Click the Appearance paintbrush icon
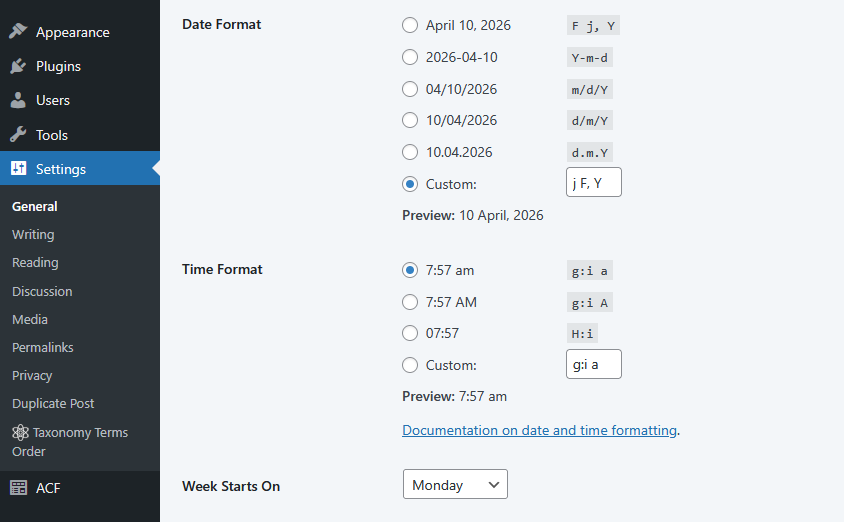The height and width of the screenshot is (522, 844). click(x=18, y=32)
